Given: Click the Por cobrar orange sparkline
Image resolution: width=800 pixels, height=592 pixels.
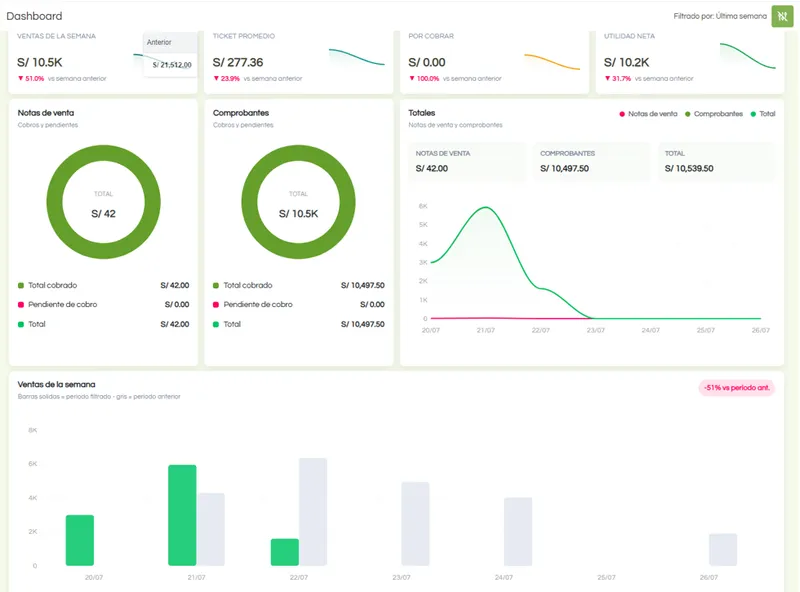Looking at the screenshot, I should [552, 62].
